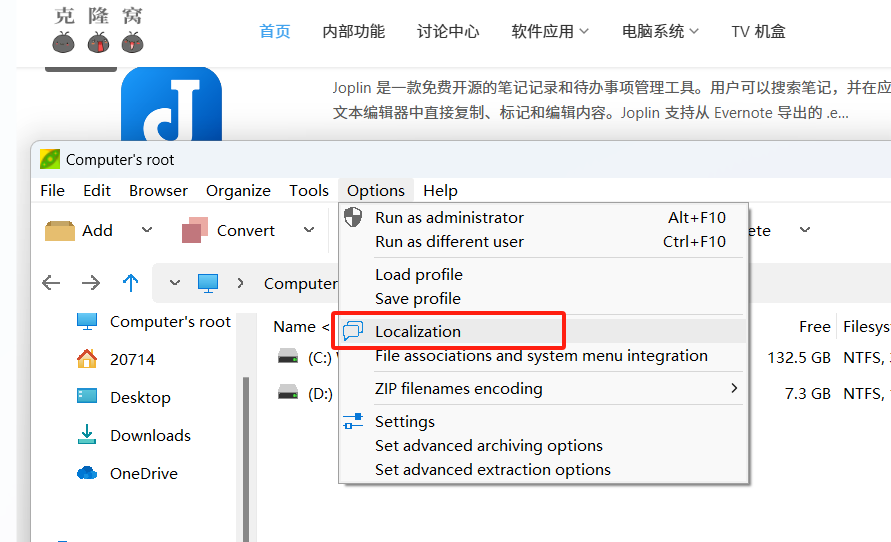Click the Localization speech bubble icon

[353, 331]
